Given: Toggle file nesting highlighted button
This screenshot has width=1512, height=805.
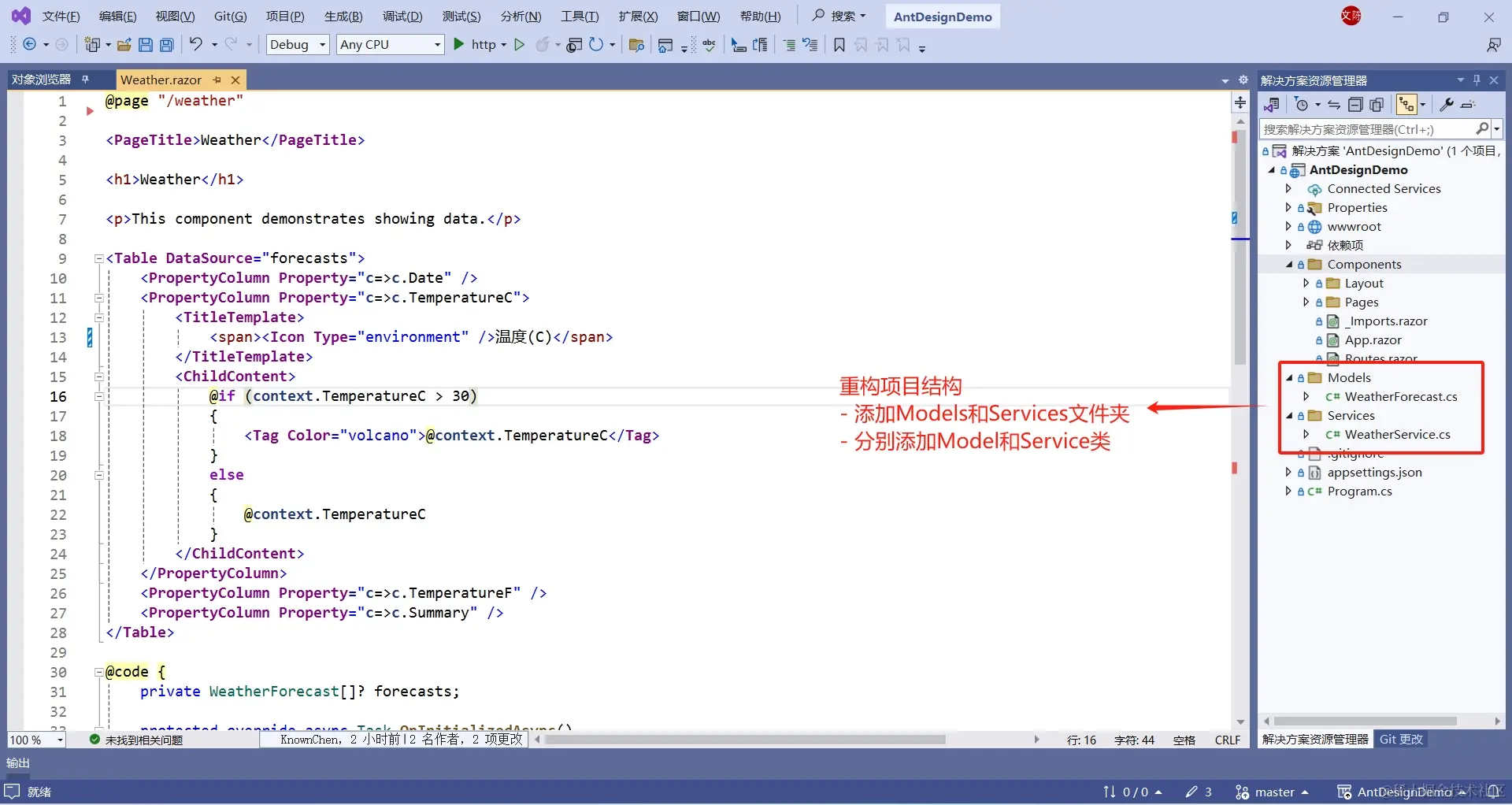Looking at the screenshot, I should pyautogui.click(x=1406, y=105).
